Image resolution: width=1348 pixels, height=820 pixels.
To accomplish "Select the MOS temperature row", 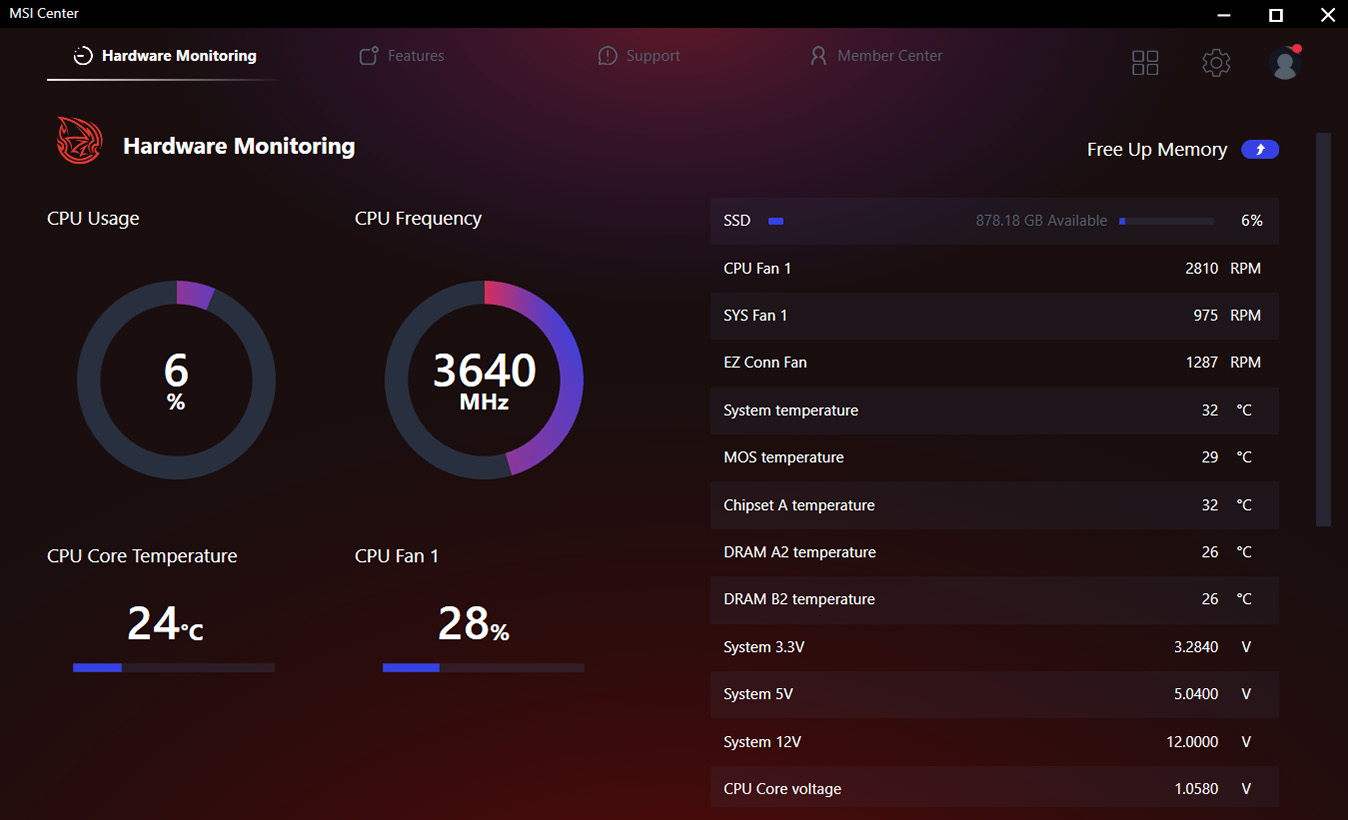I will tap(994, 457).
